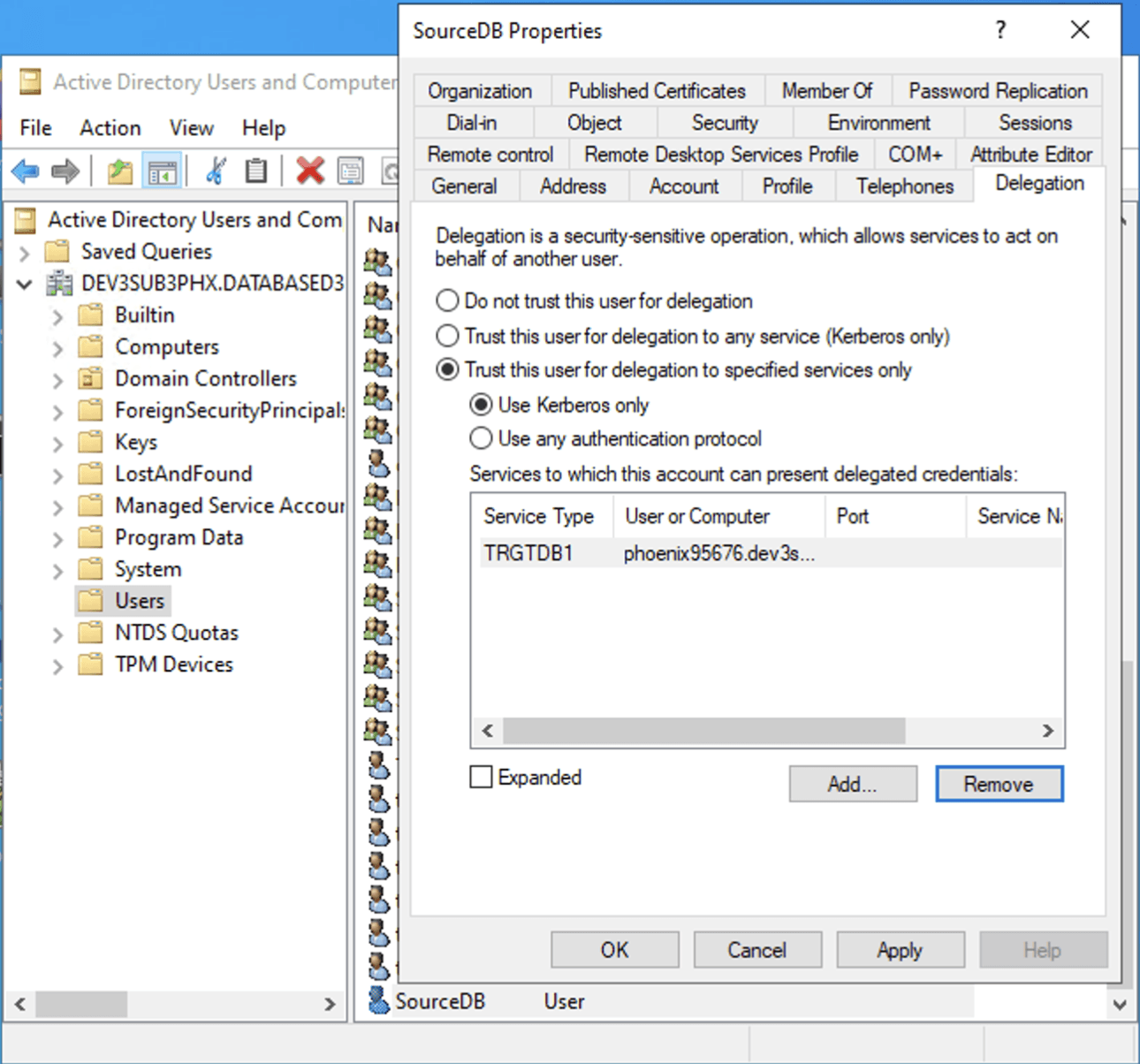Select the Use any authentication protocol option
The height and width of the screenshot is (1064, 1140).
(481, 438)
